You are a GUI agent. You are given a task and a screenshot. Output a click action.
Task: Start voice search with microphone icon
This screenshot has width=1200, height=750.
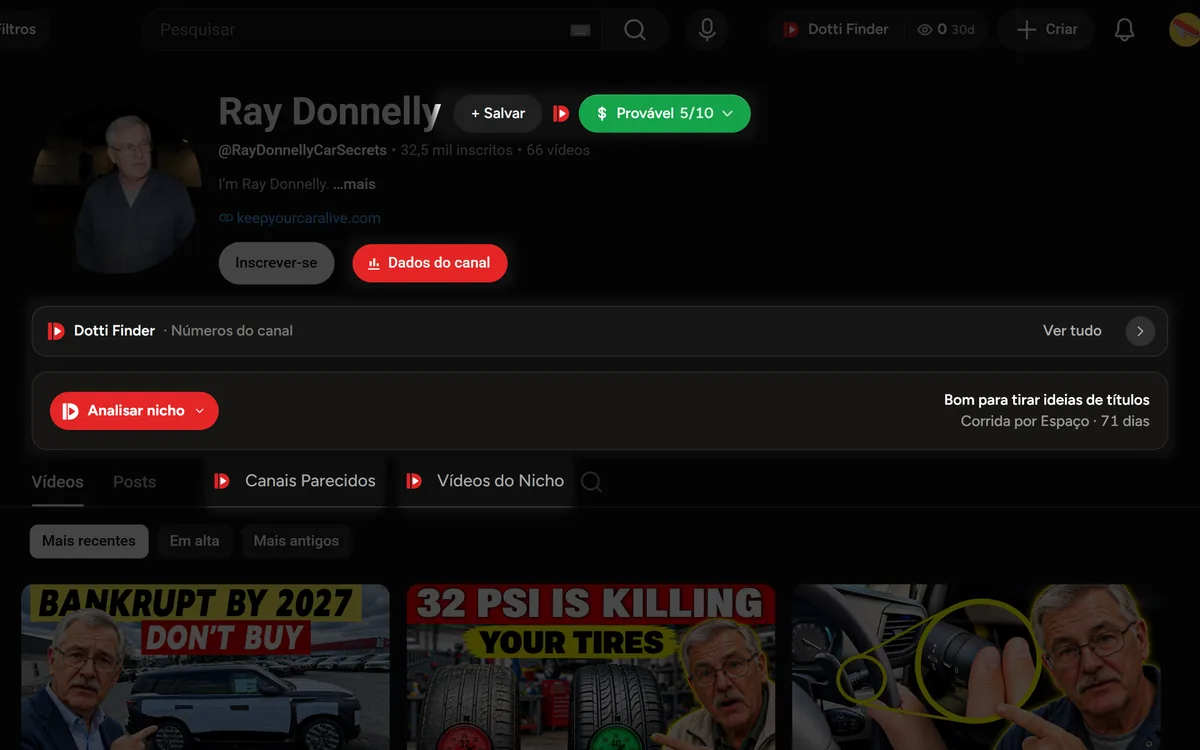[707, 30]
